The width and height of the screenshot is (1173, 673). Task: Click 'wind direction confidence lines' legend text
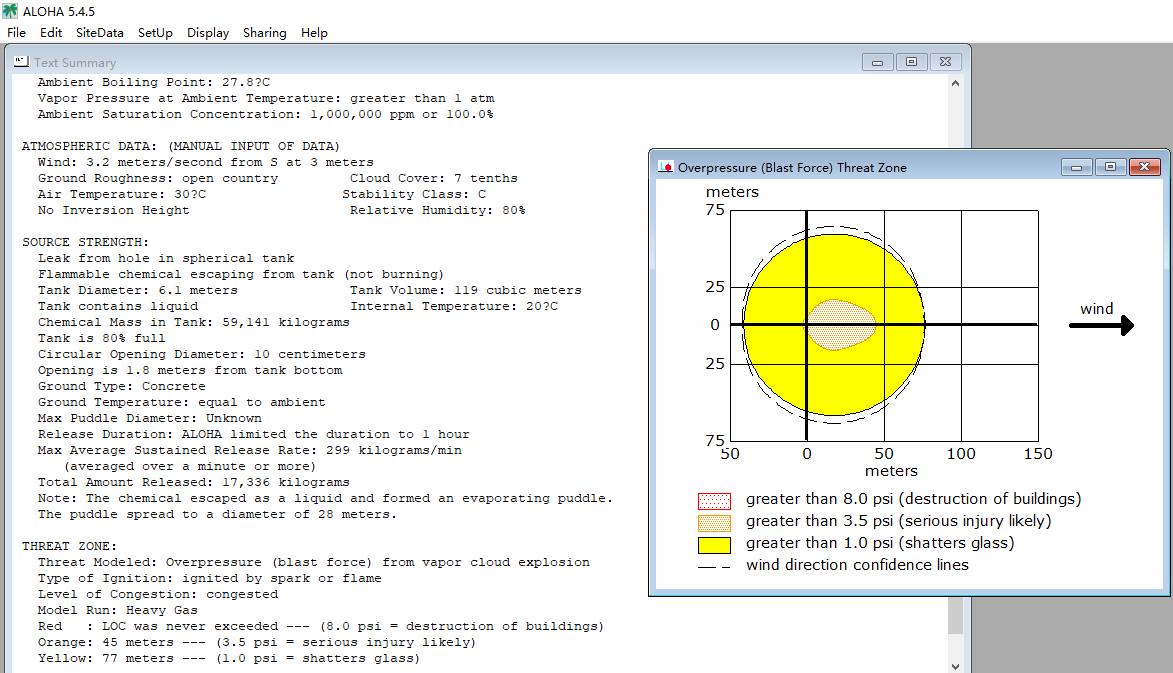click(857, 565)
